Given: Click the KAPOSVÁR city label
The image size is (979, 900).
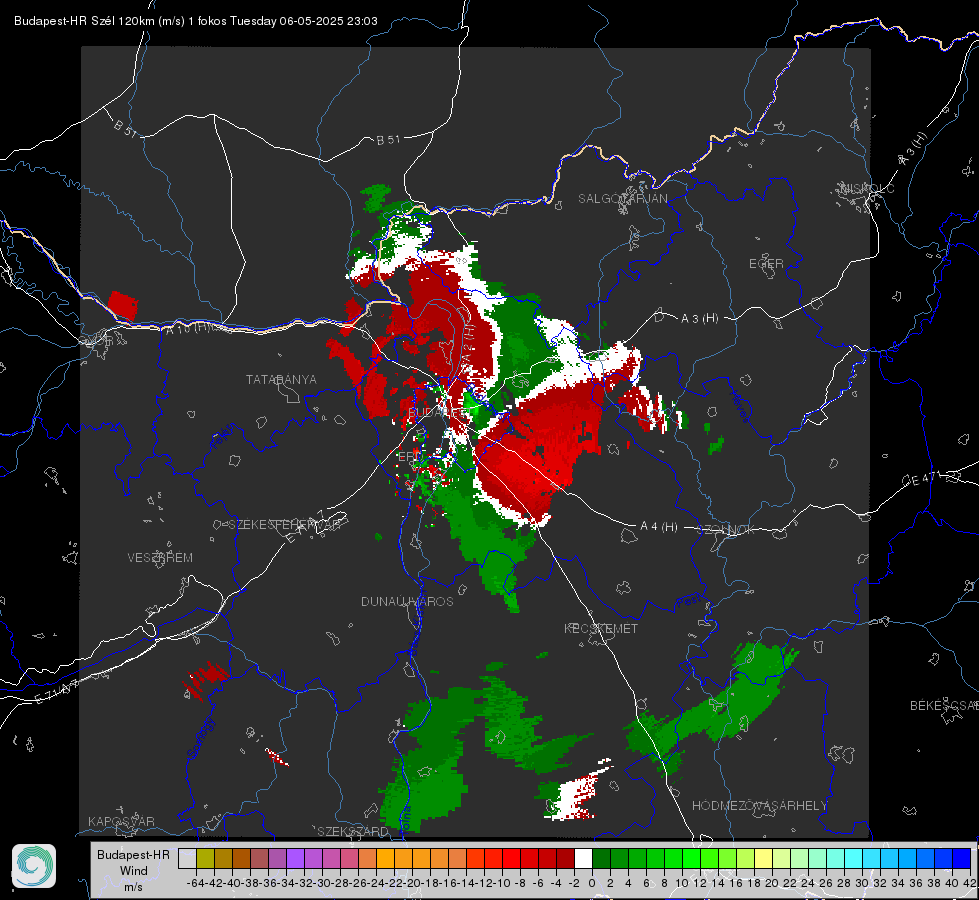Looking at the screenshot, I should click(x=121, y=821).
